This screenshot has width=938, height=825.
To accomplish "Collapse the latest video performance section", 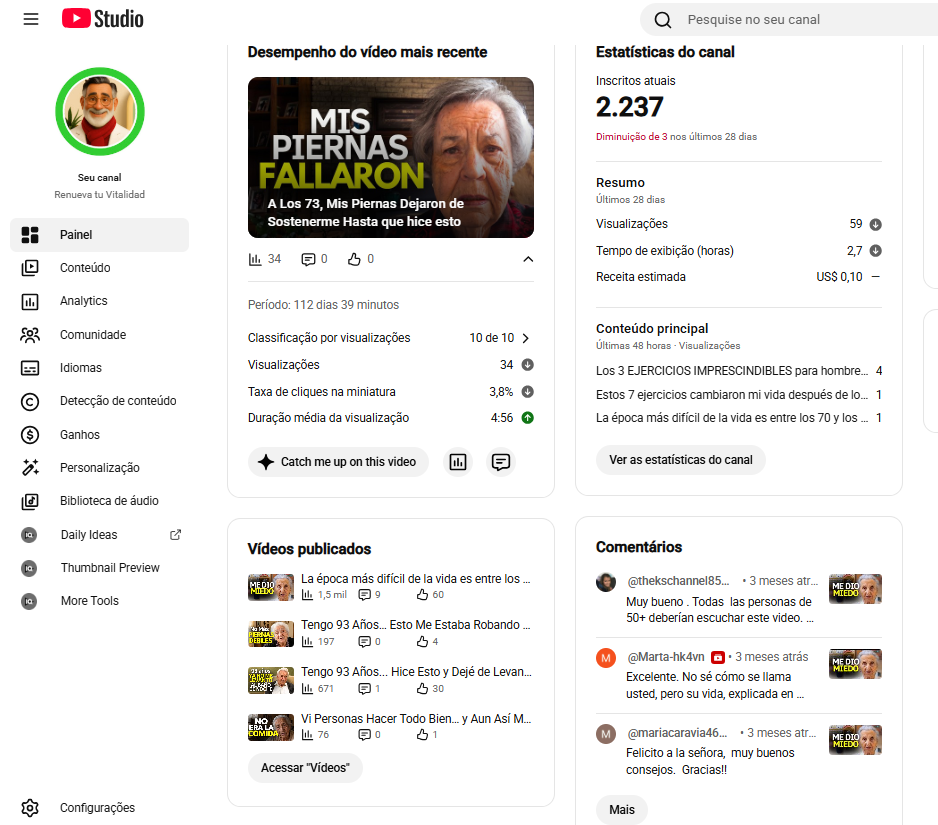I will [x=528, y=259].
